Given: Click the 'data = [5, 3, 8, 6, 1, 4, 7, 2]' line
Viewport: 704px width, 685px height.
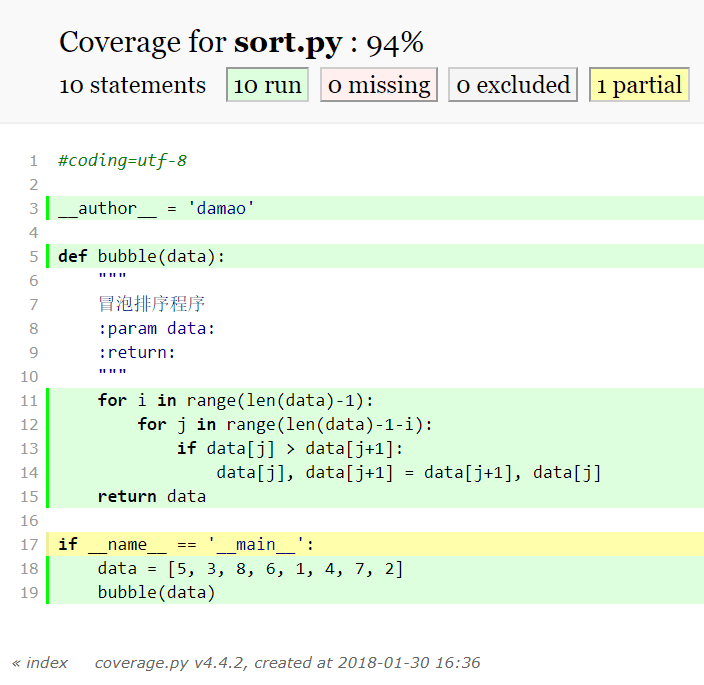Looking at the screenshot, I should point(251,568).
